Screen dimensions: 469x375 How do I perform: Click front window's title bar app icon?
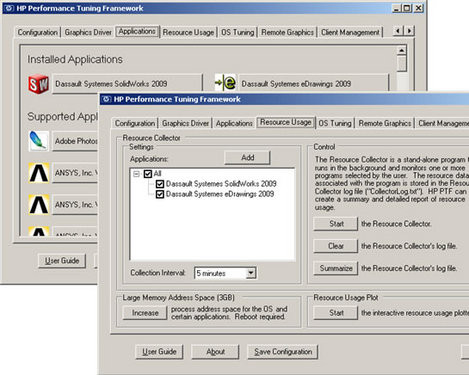point(106,99)
